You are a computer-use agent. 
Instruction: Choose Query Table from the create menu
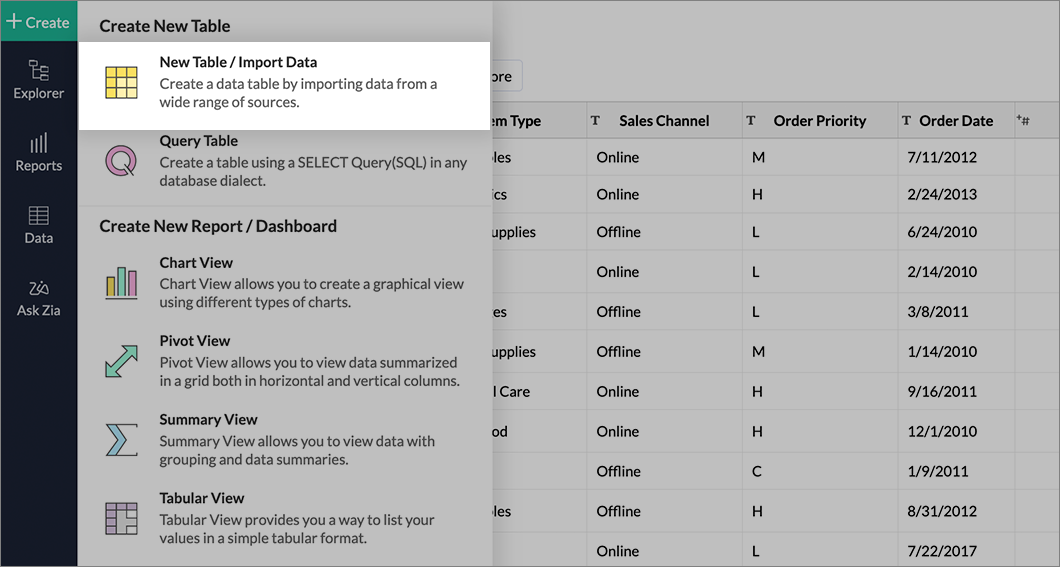[x=198, y=141]
